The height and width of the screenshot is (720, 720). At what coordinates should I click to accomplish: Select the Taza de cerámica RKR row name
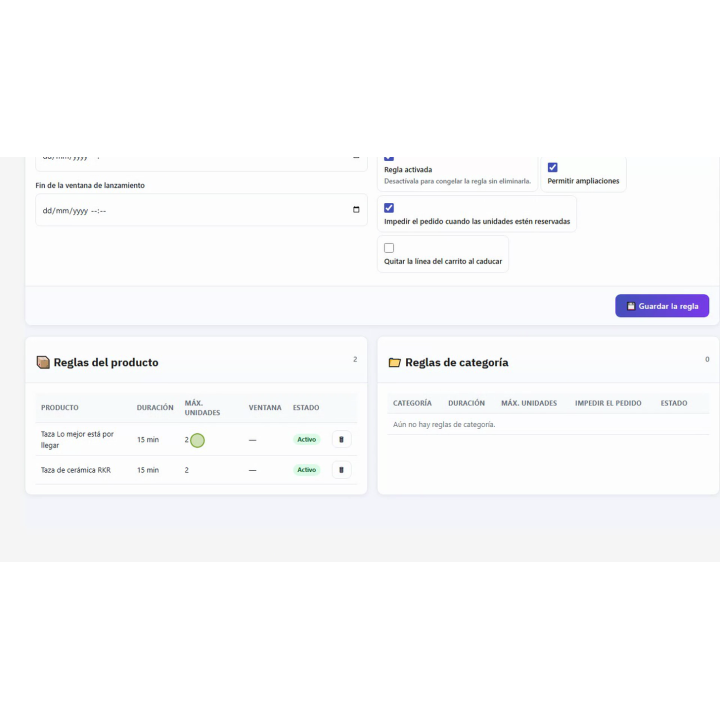pos(76,470)
